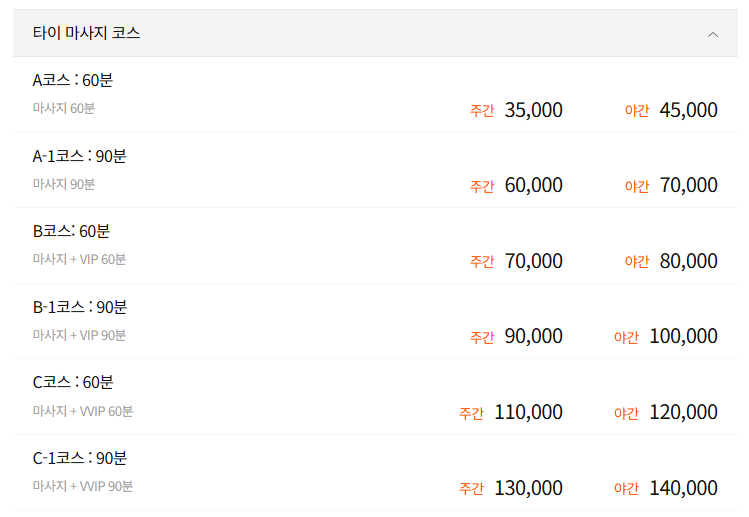The height and width of the screenshot is (517, 749).
Task: Click the B-1코스 야간 price 100,000
Action: tap(683, 336)
